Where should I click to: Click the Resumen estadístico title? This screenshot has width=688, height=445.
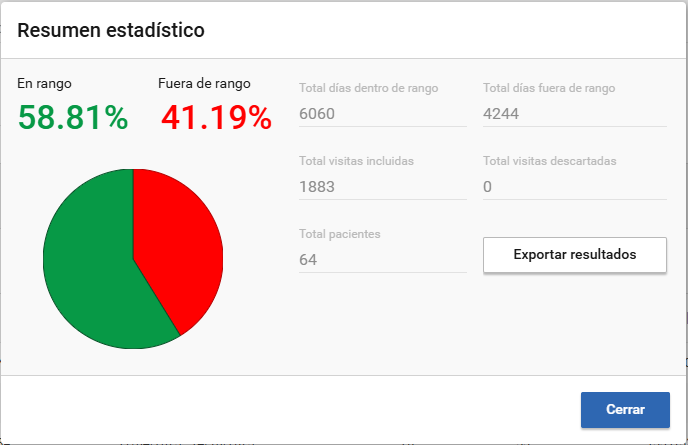(x=111, y=30)
